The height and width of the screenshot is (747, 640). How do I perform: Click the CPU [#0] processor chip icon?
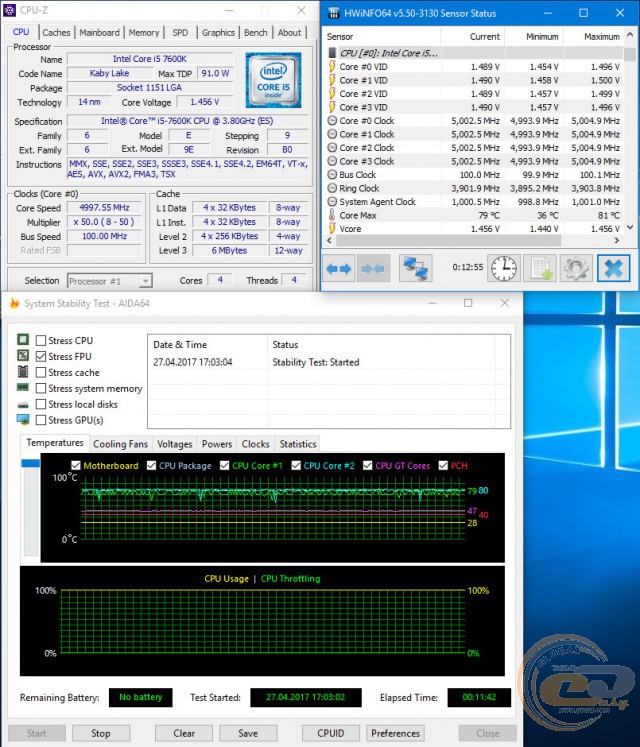[x=332, y=53]
